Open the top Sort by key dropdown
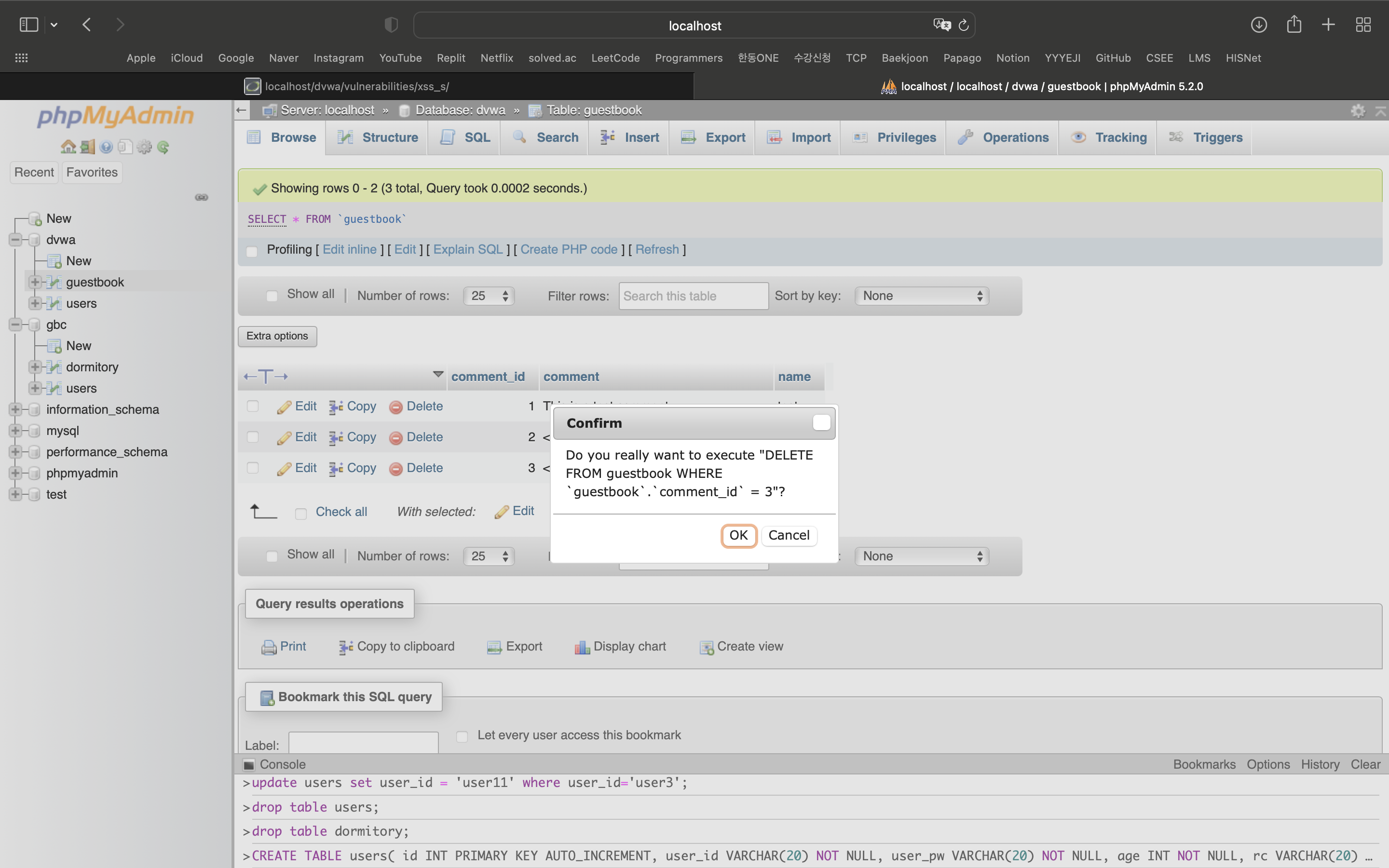1389x868 pixels. point(921,296)
